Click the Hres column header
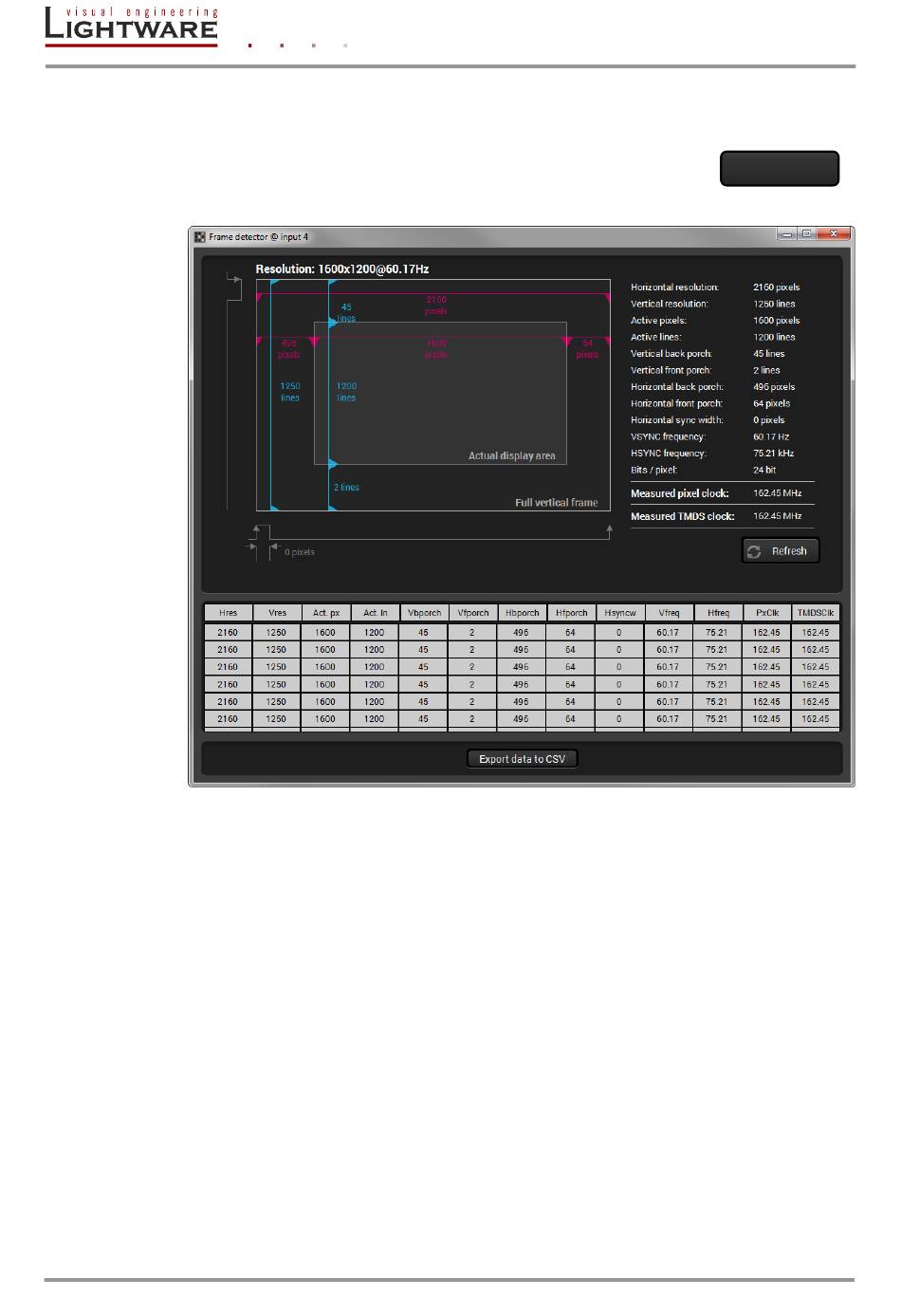This screenshot has width=901, height=1316. [x=228, y=613]
